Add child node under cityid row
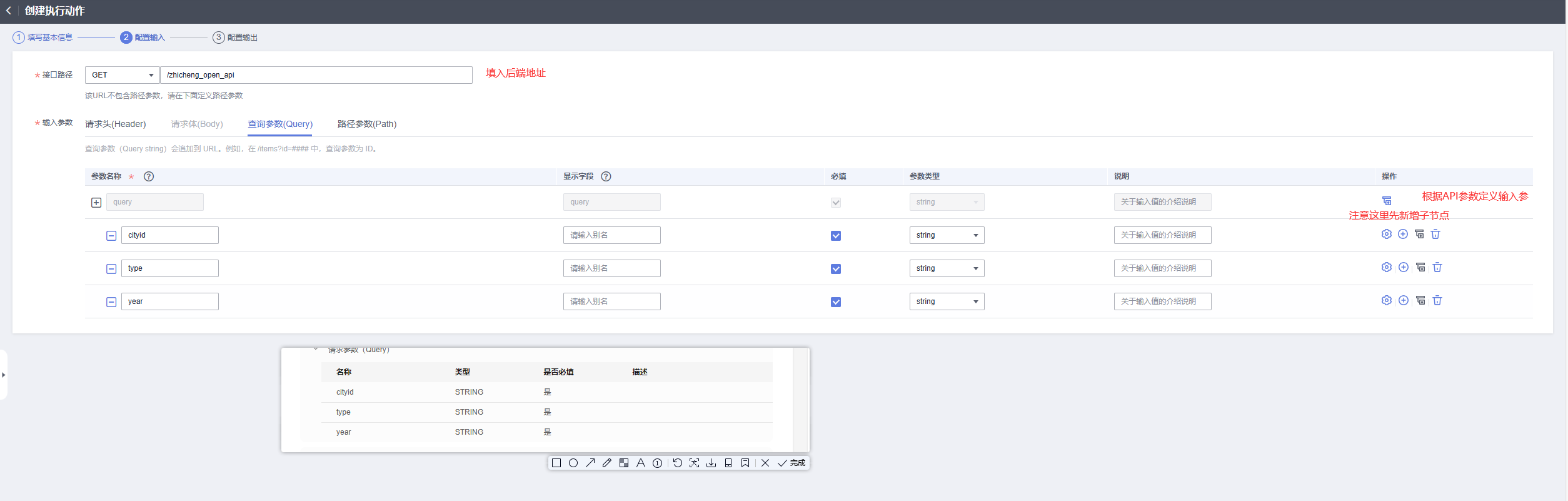The width and height of the screenshot is (1568, 501). [1419, 234]
